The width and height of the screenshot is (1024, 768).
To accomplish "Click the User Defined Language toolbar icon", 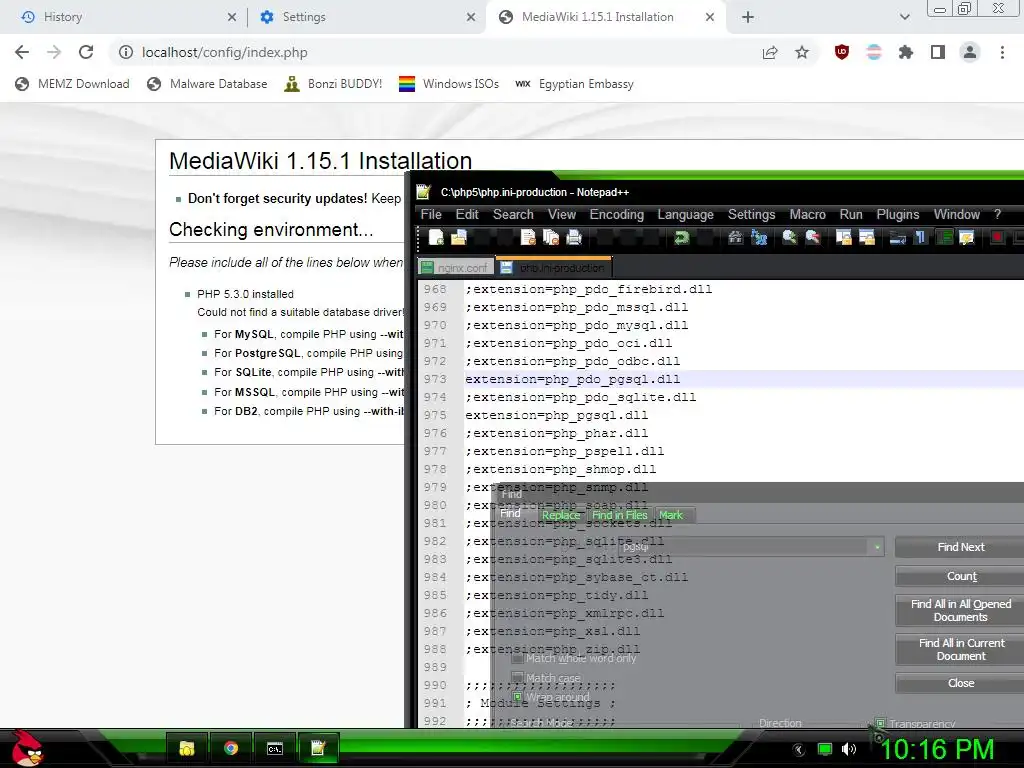I will coord(967,238).
